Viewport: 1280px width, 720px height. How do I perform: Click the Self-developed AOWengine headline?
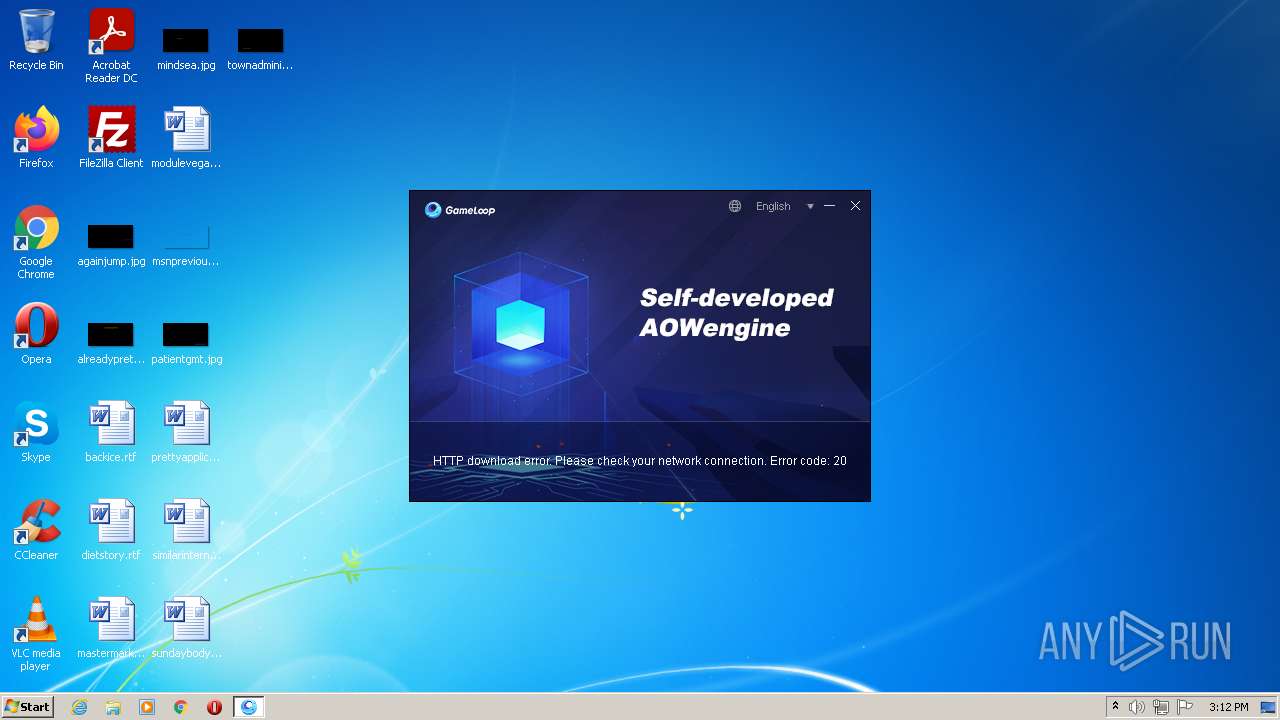pyautogui.click(x=737, y=312)
